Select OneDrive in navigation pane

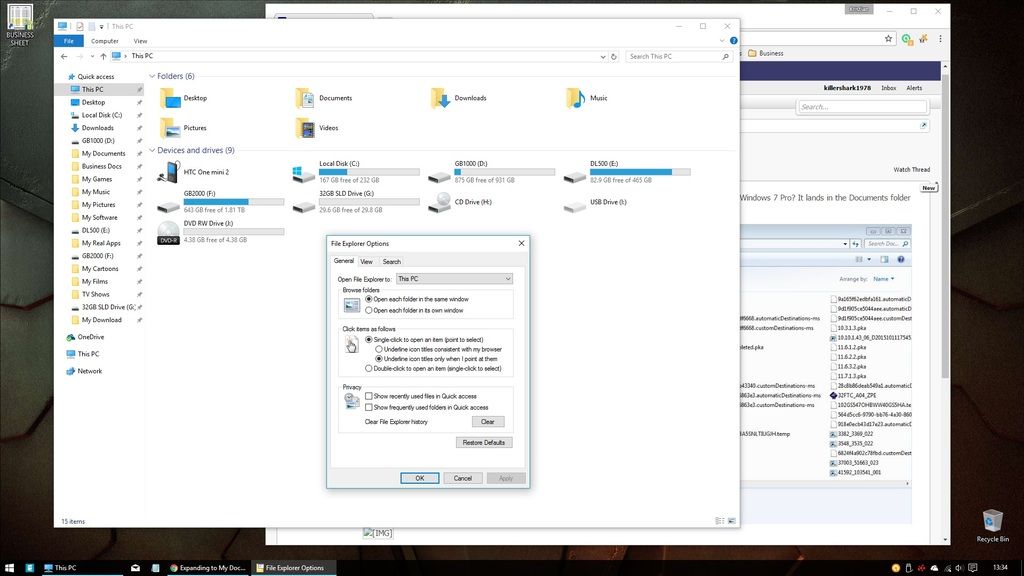coord(91,337)
